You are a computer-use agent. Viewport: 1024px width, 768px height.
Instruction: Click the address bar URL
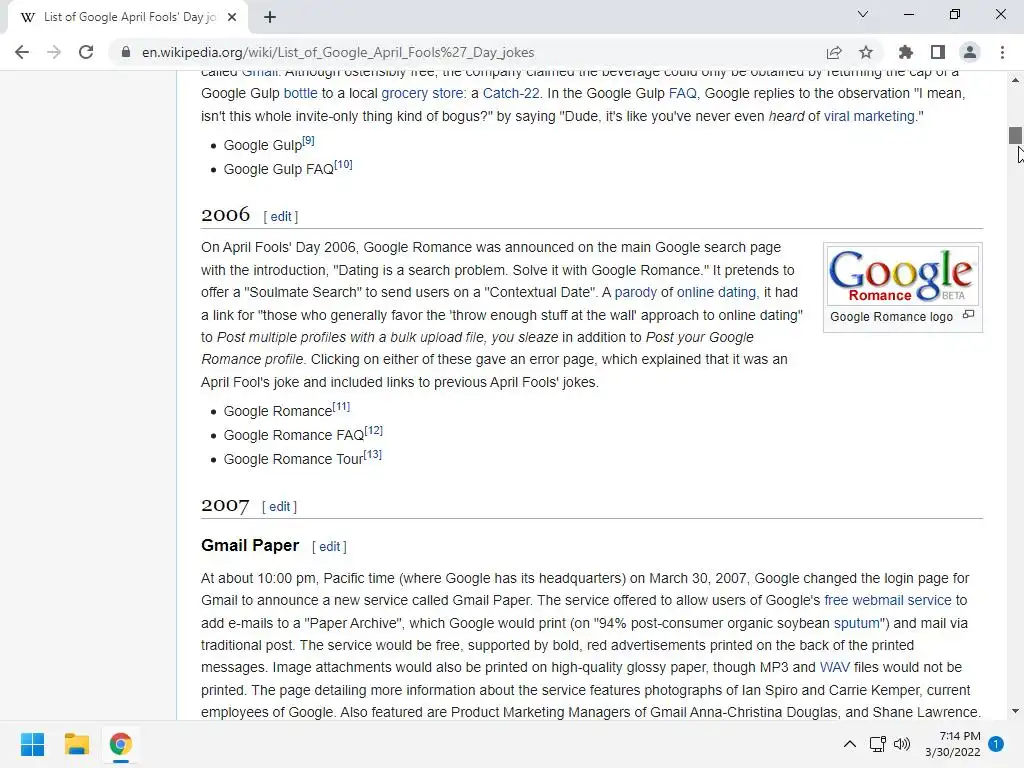338,52
